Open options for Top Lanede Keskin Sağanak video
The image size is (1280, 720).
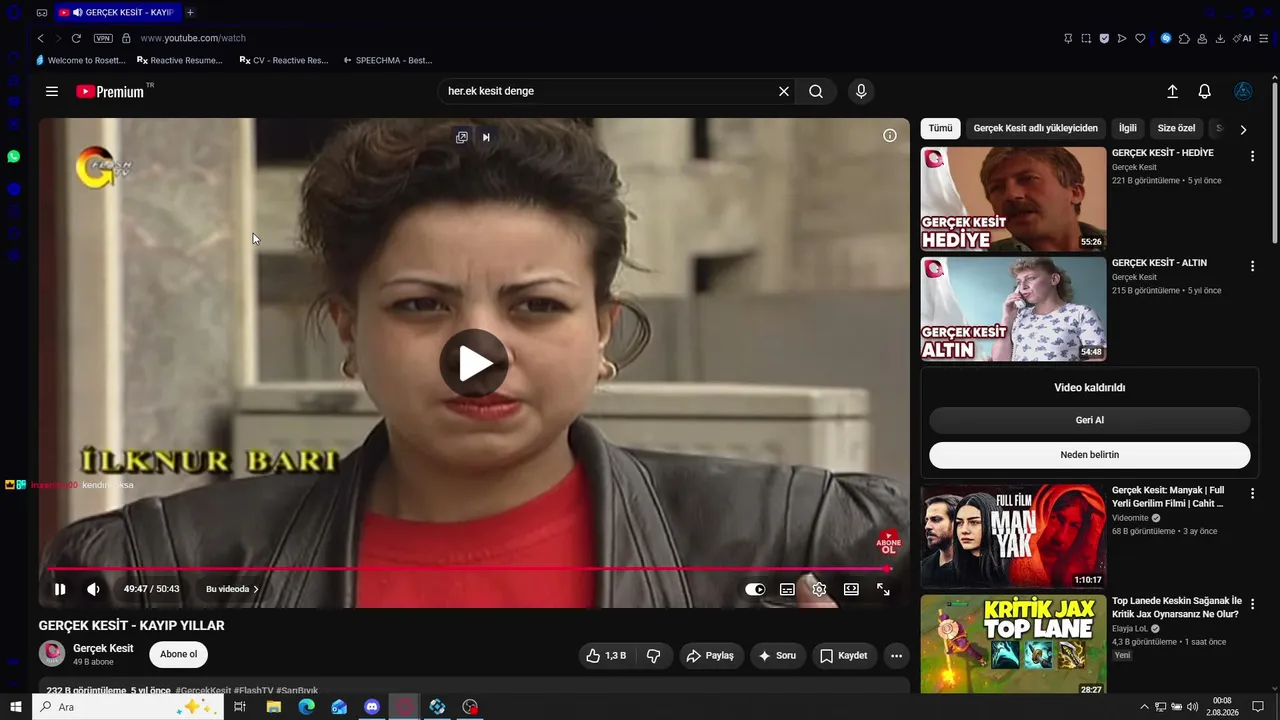(x=1252, y=604)
